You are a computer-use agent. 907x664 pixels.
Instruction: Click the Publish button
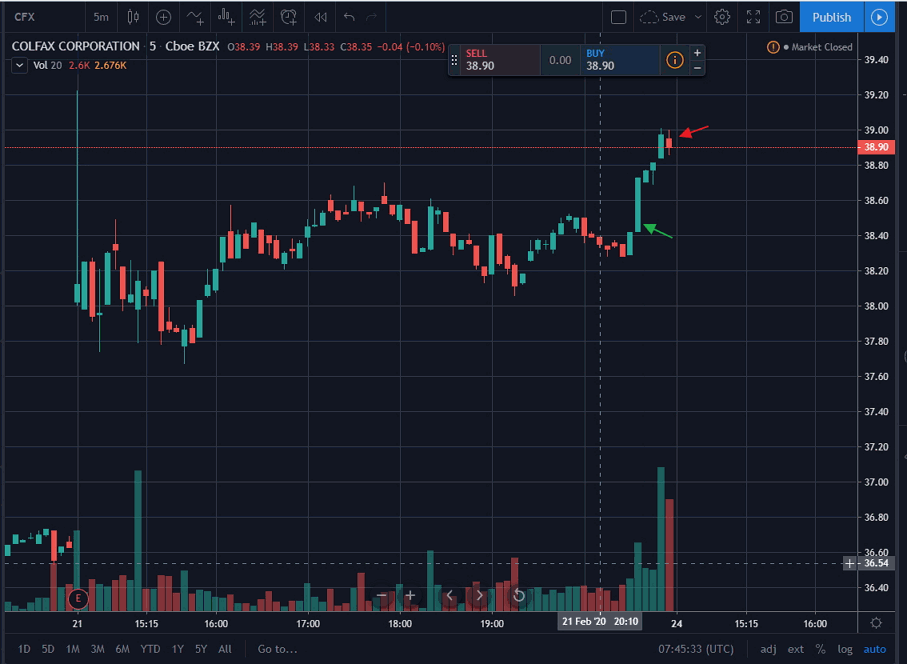tap(832, 17)
